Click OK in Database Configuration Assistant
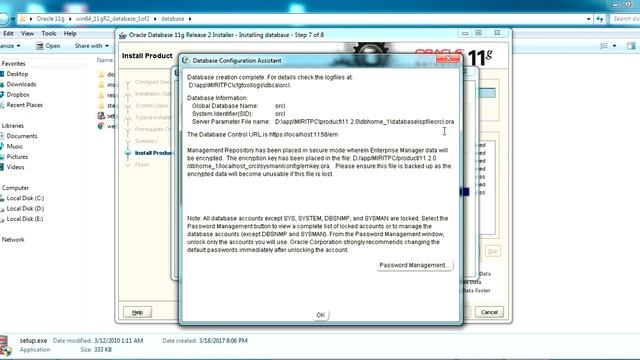640x360 pixels. [x=320, y=315]
